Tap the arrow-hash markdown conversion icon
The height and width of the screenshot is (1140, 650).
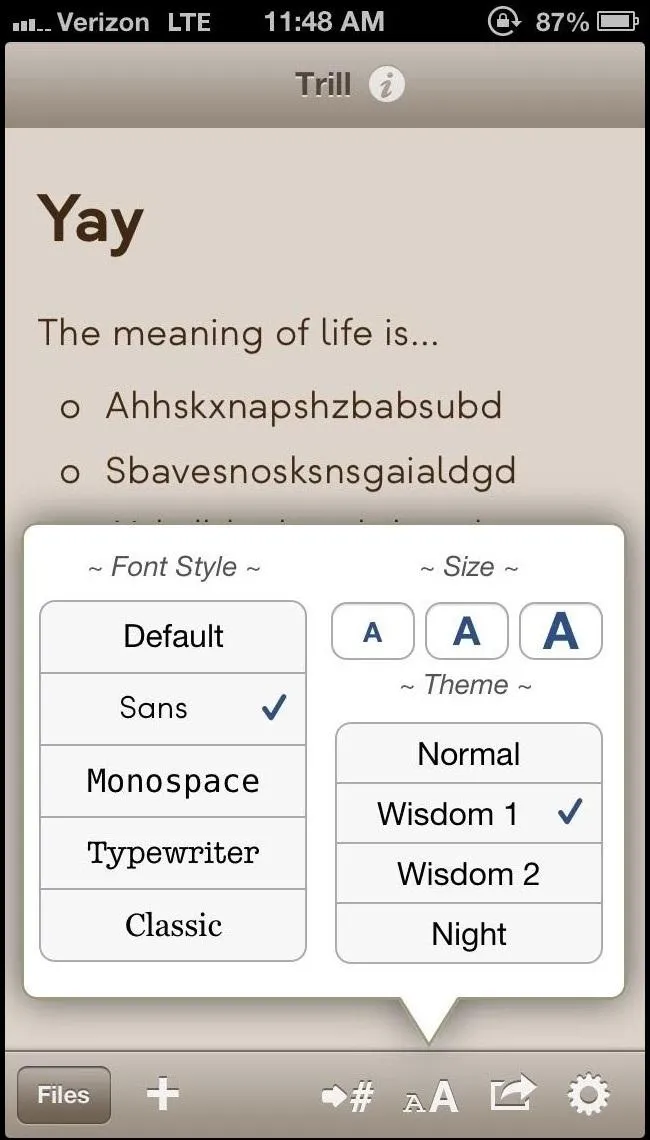click(x=348, y=1095)
